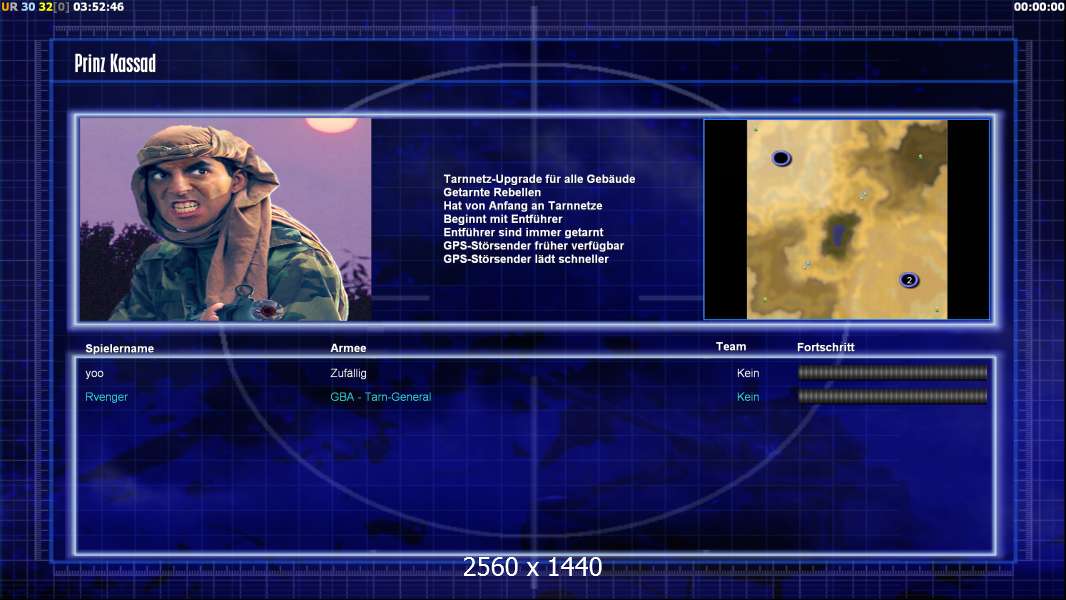
Task: Click the desert map preview image
Action: click(x=846, y=219)
